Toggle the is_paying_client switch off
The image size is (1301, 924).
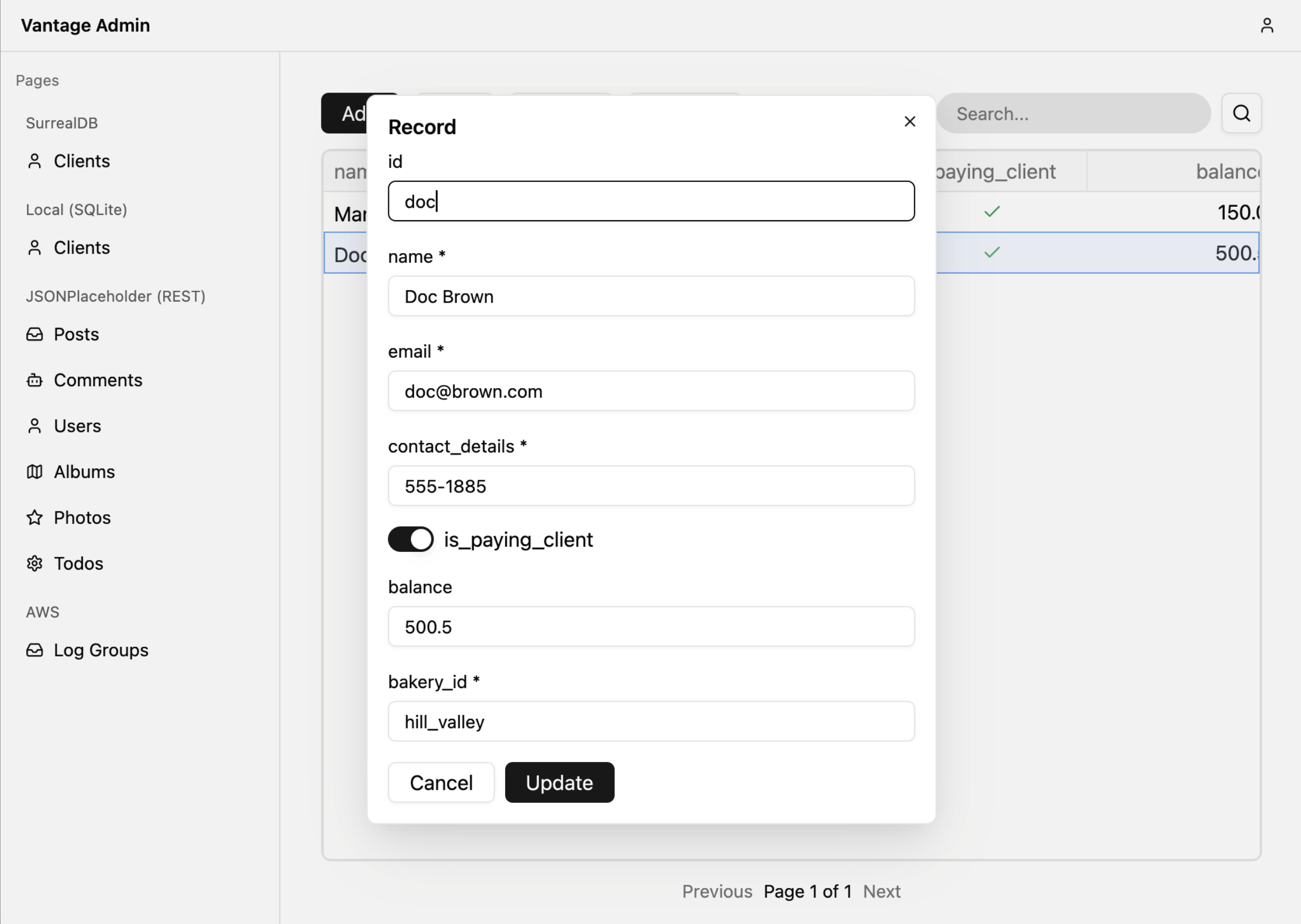[411, 540]
